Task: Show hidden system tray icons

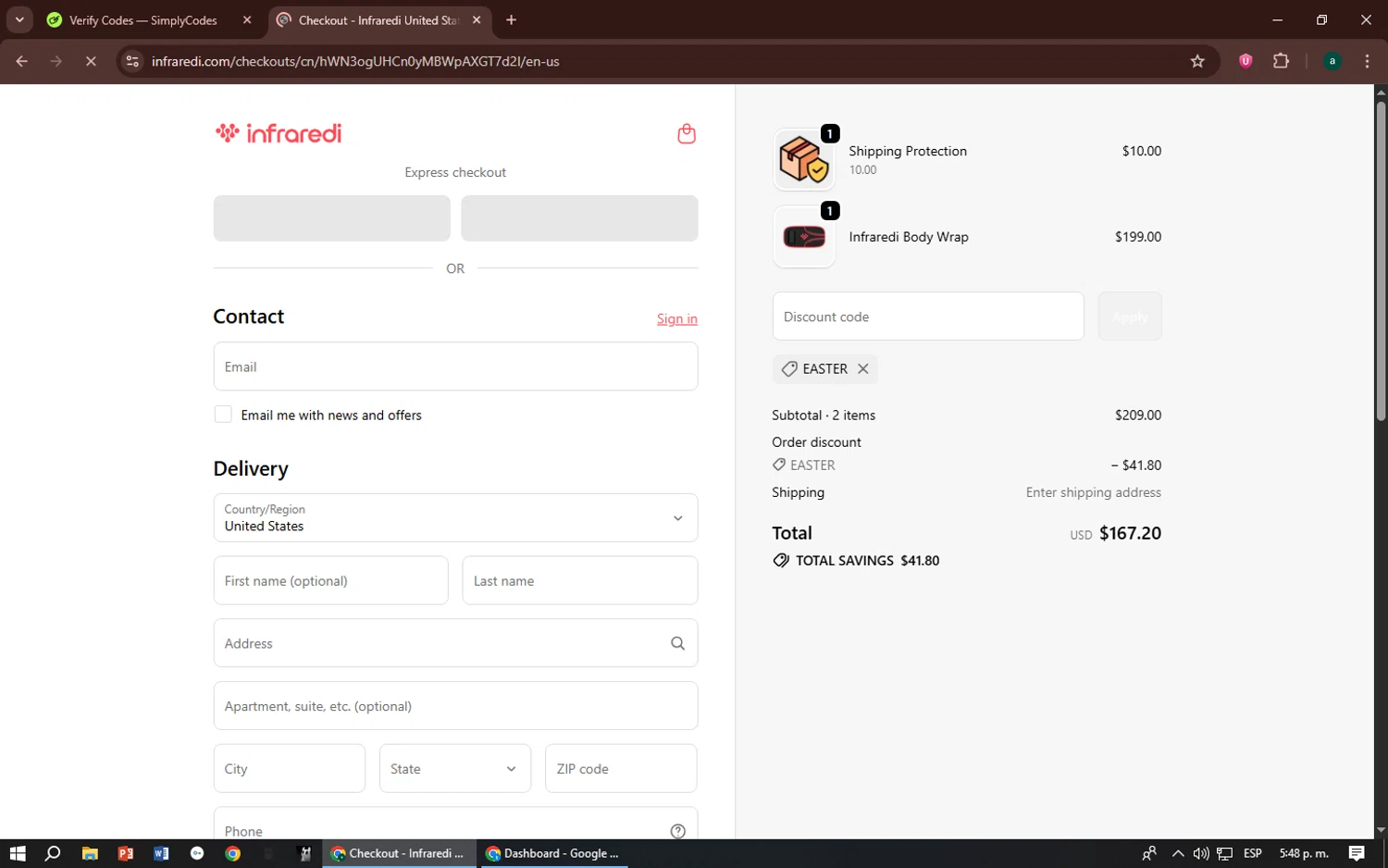Action: coord(1177,853)
